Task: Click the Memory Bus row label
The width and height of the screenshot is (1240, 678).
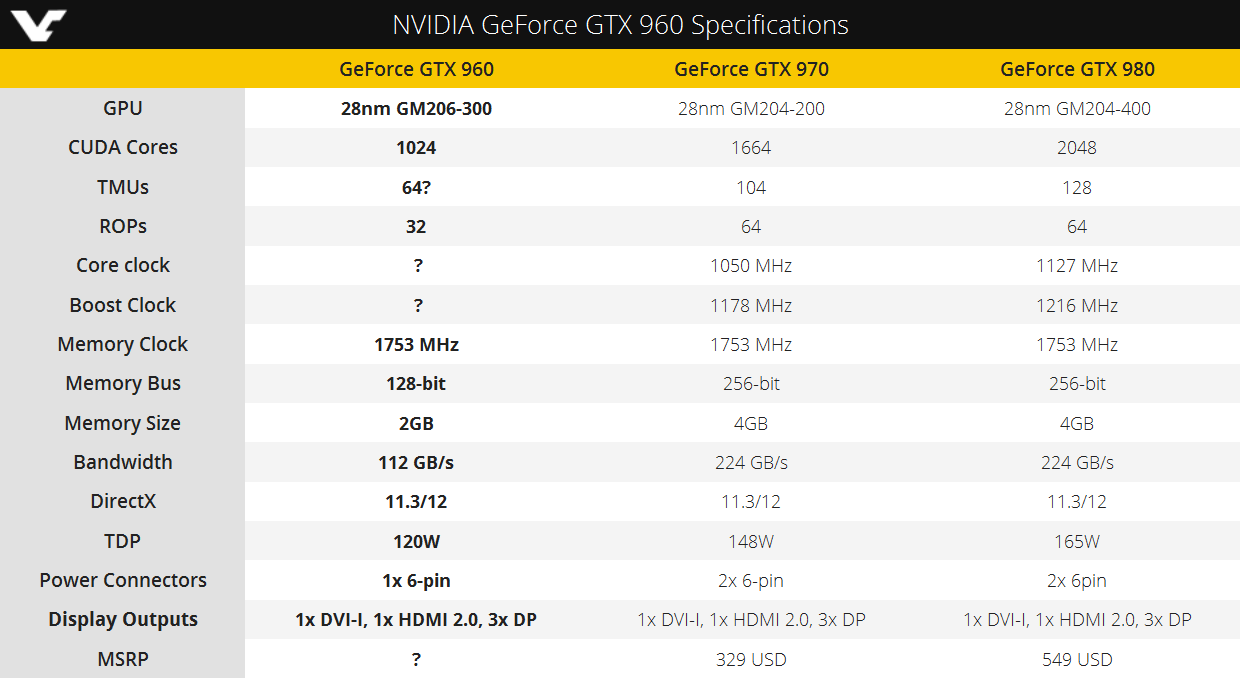Action: (123, 383)
